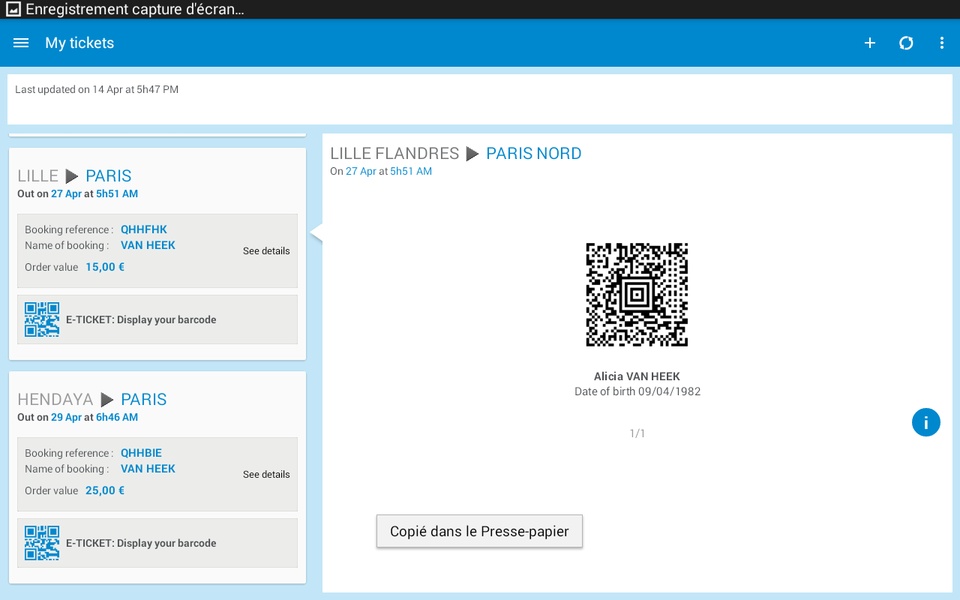This screenshot has width=960, height=600.
Task: See details of booking QHHBIE
Action: 266,474
